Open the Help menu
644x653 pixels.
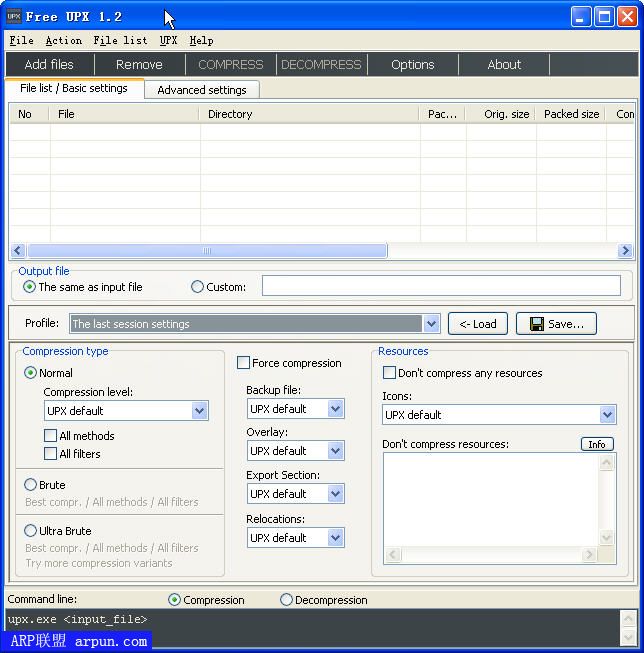tap(202, 40)
